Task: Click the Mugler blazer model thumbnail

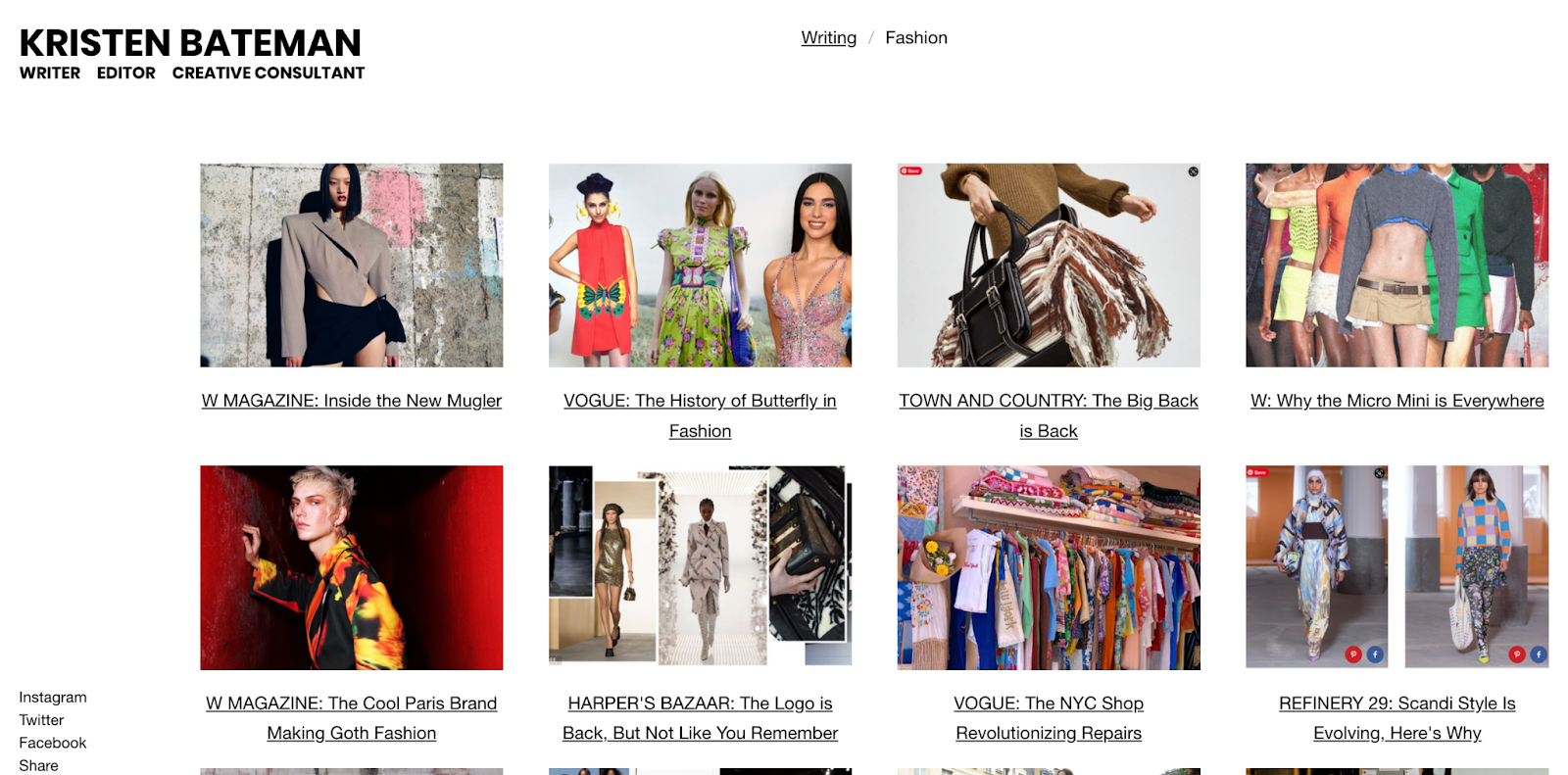Action: 352,266
